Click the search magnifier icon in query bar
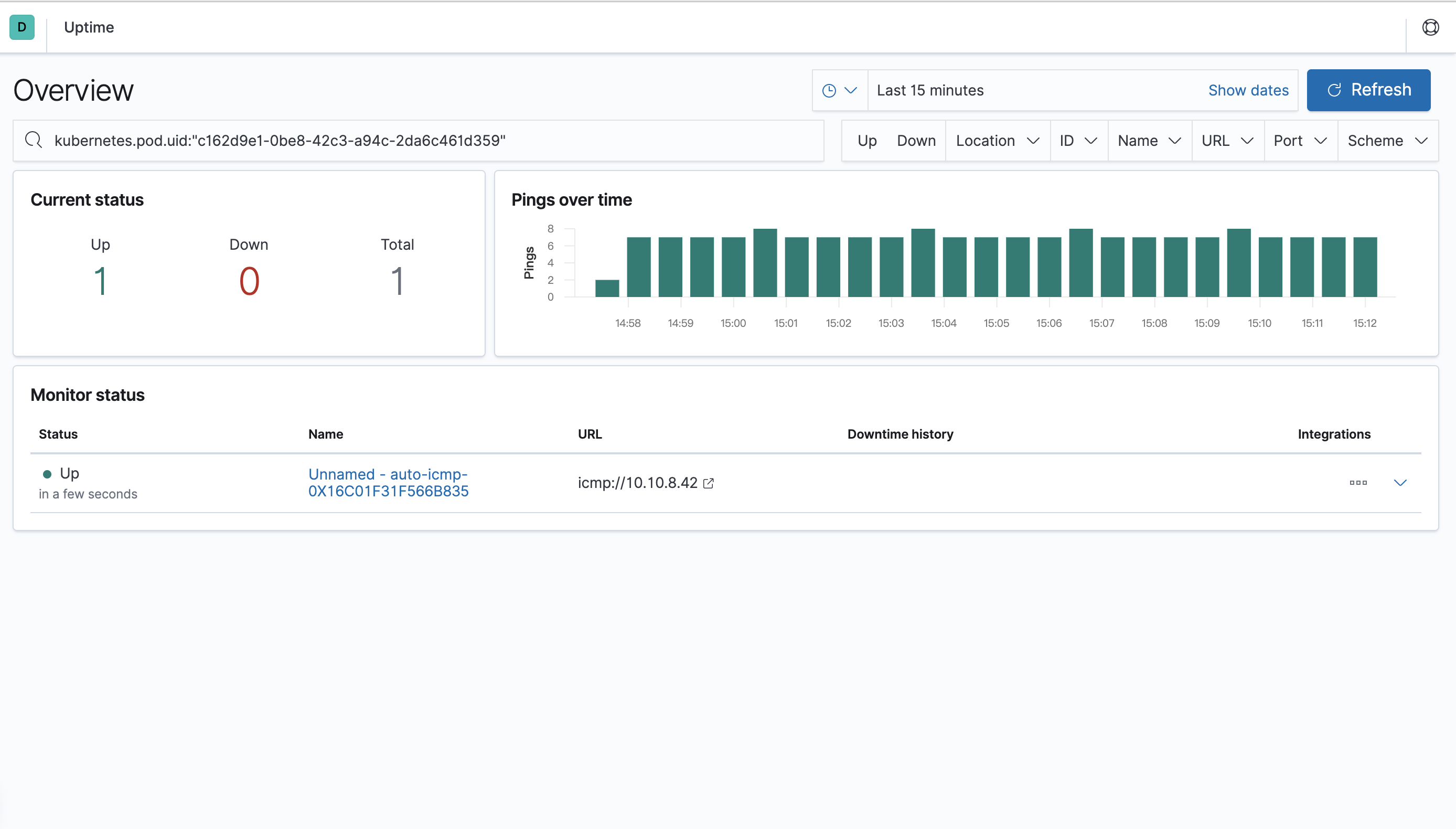 pos(34,140)
